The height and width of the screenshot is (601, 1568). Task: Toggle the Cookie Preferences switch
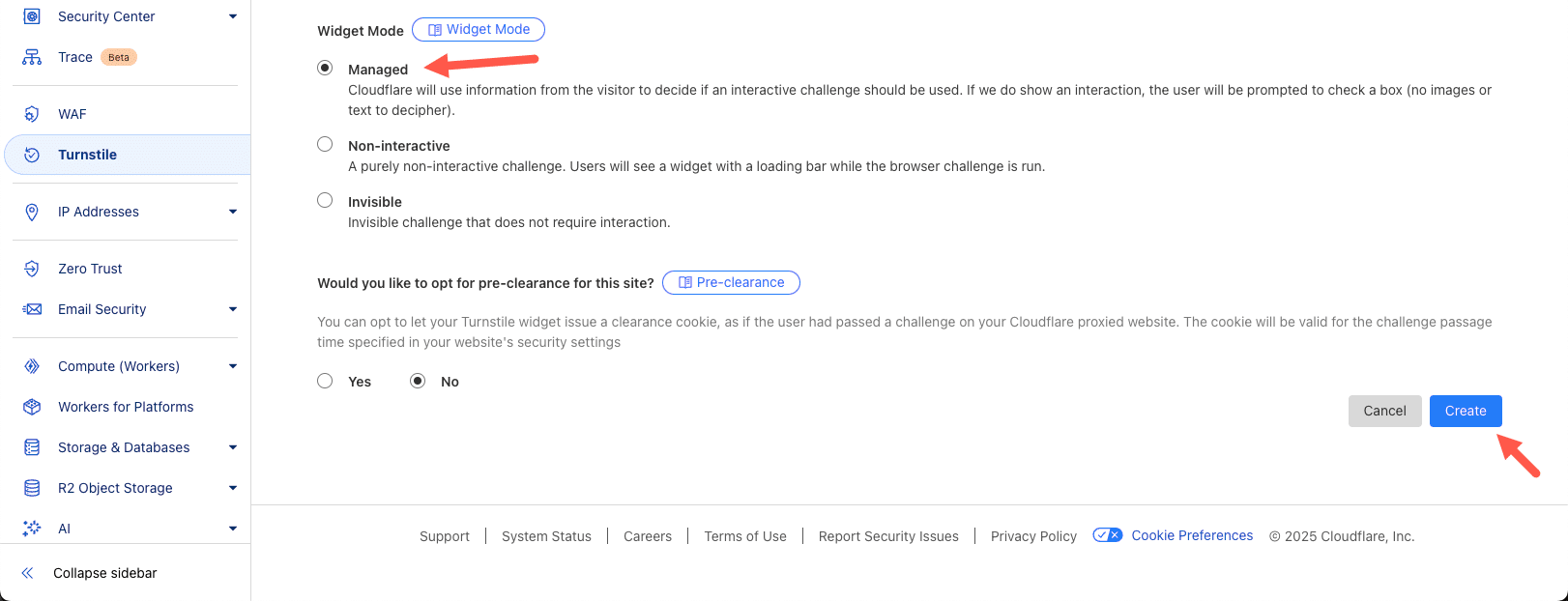[x=1108, y=534]
